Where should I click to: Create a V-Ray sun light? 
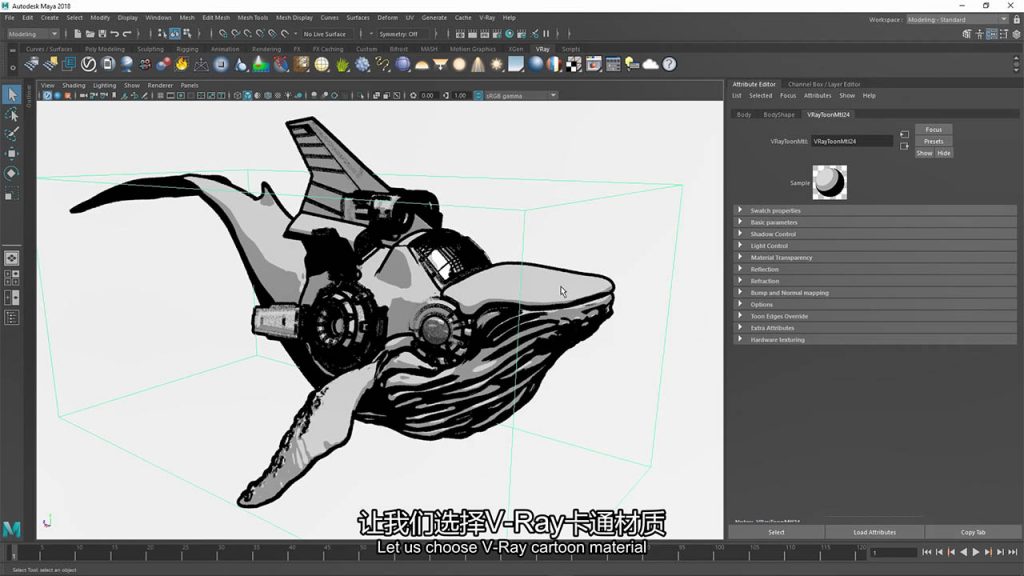[497, 64]
